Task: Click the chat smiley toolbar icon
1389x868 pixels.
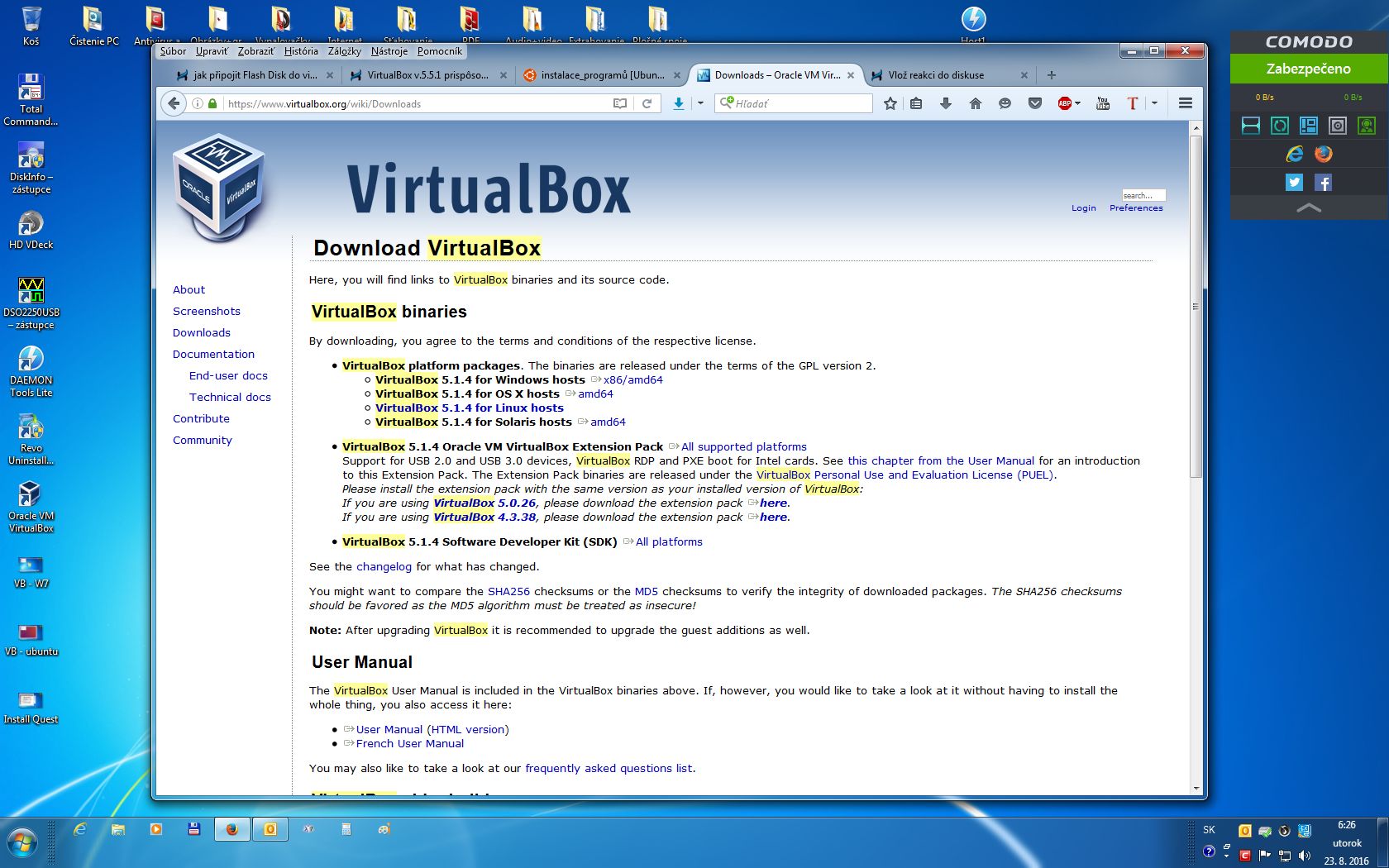Action: tap(1005, 103)
